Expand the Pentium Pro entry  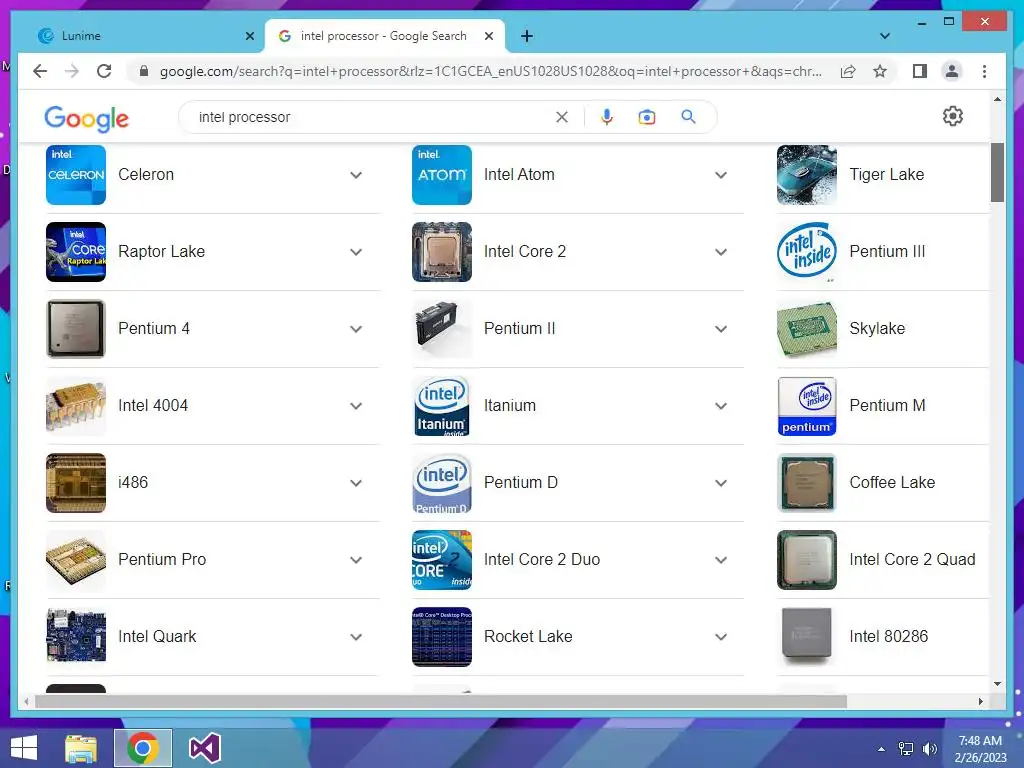tap(356, 560)
